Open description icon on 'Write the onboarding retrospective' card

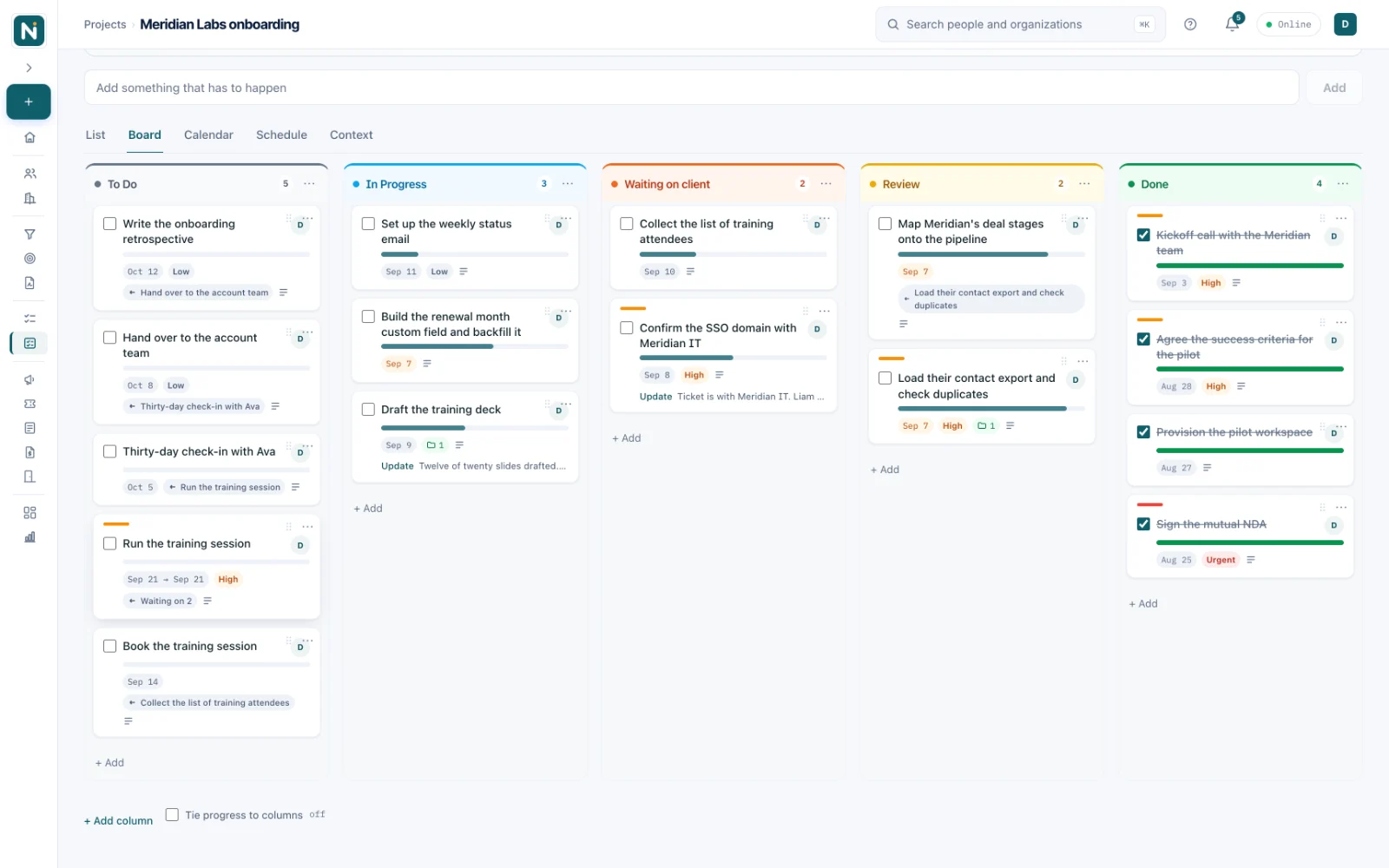click(284, 293)
